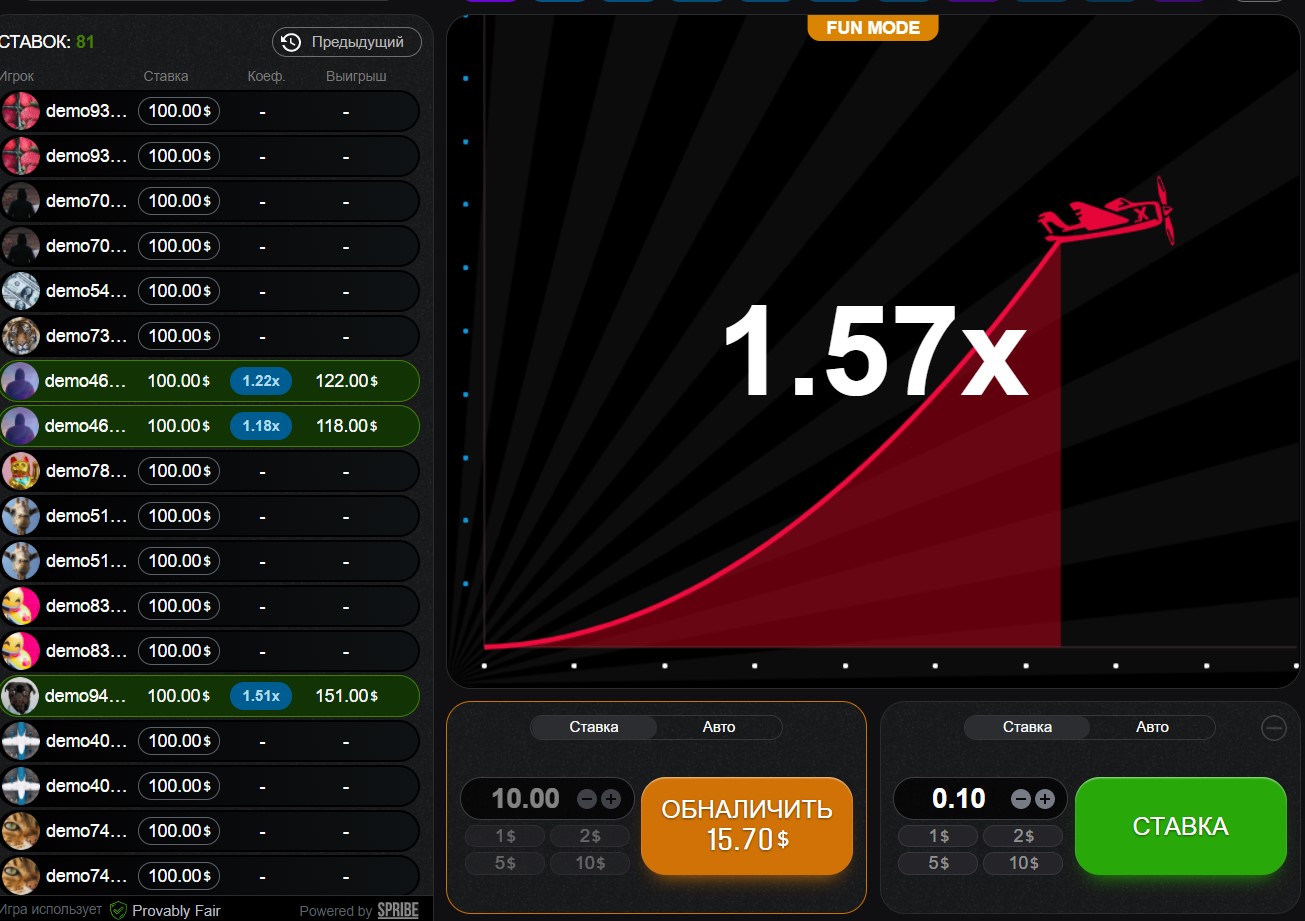Click the 118.00$ winnings value
The height and width of the screenshot is (921, 1305).
[347, 426]
